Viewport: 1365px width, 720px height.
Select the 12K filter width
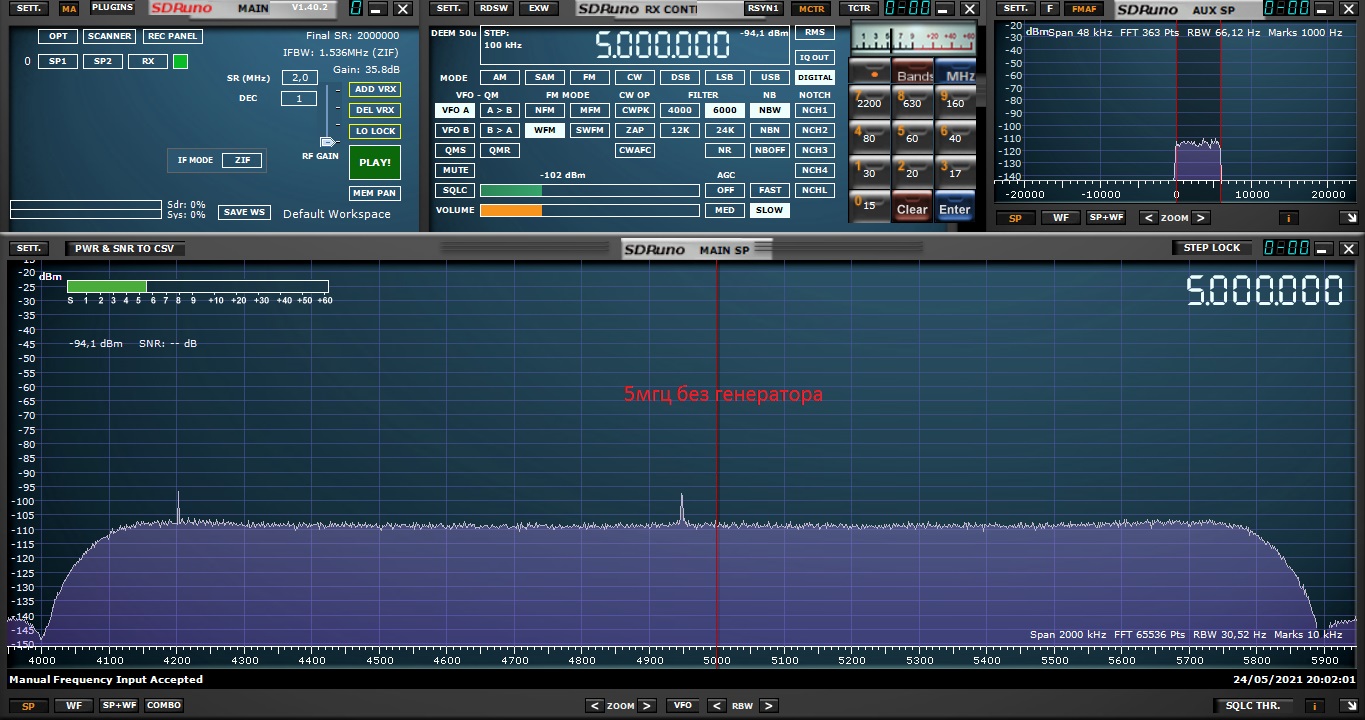680,130
